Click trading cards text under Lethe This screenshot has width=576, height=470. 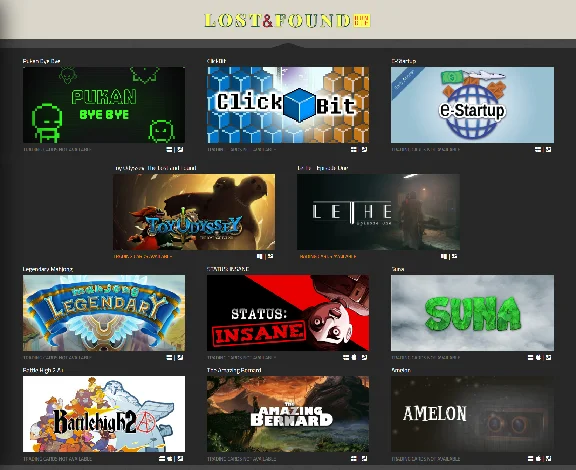328,256
